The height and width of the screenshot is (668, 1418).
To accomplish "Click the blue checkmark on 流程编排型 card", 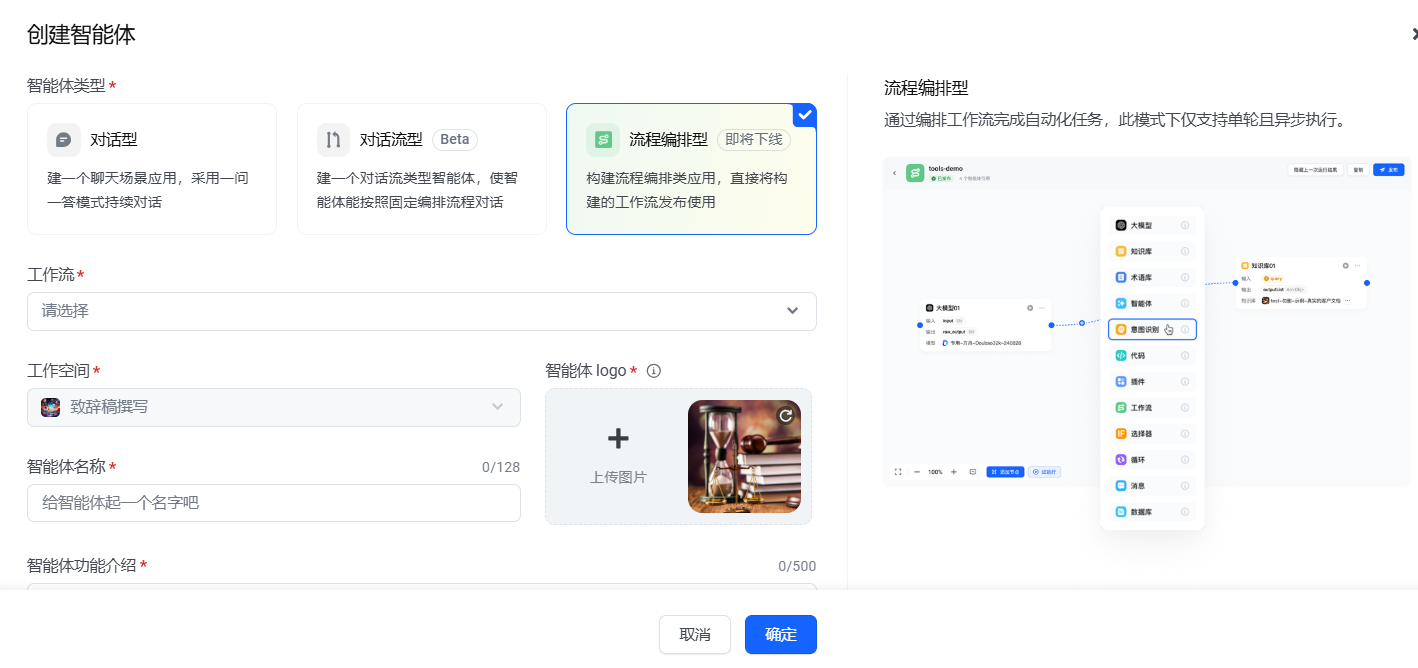I will 804,115.
